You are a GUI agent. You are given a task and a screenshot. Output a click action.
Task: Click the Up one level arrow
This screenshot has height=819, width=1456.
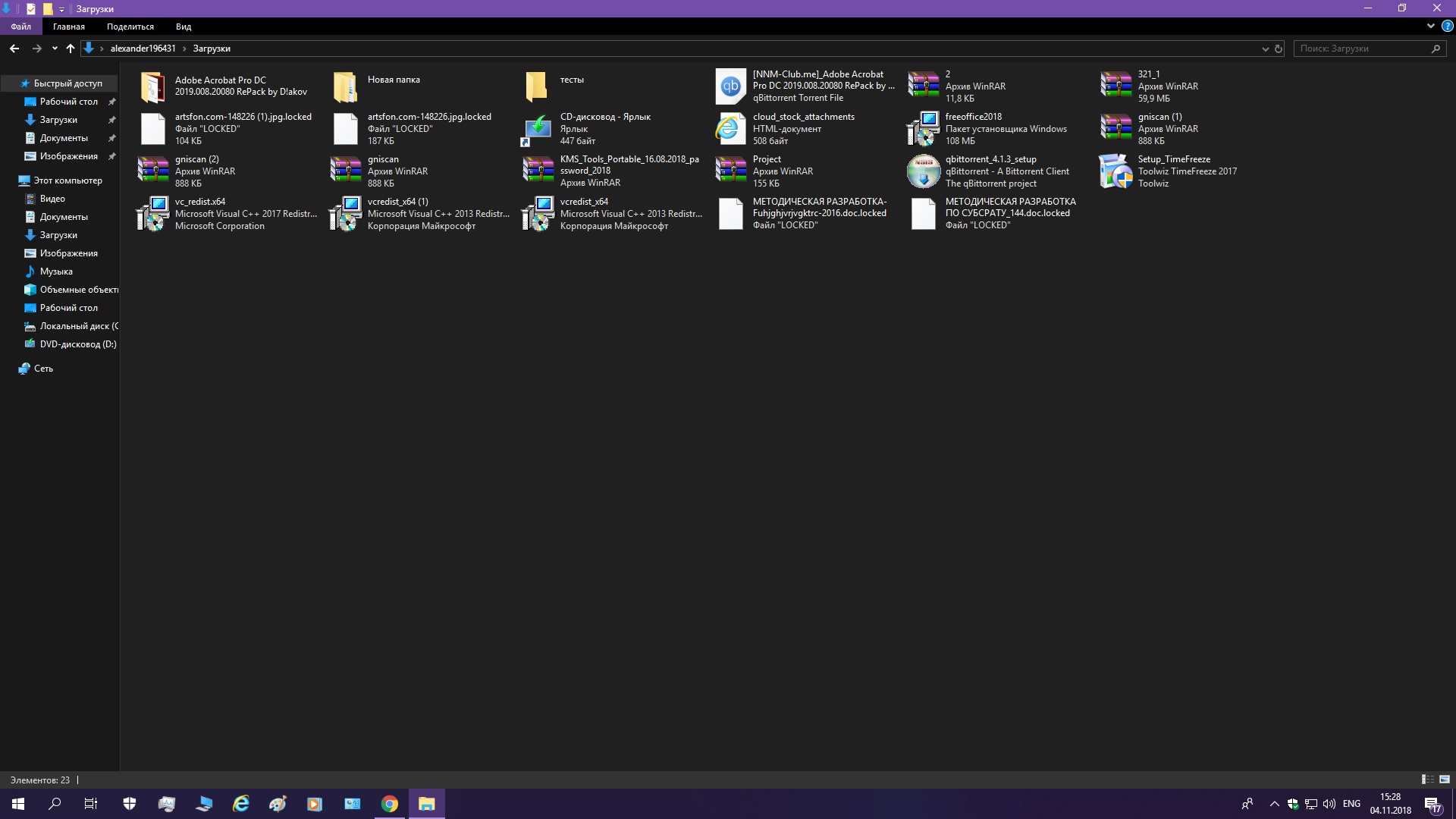pos(71,49)
